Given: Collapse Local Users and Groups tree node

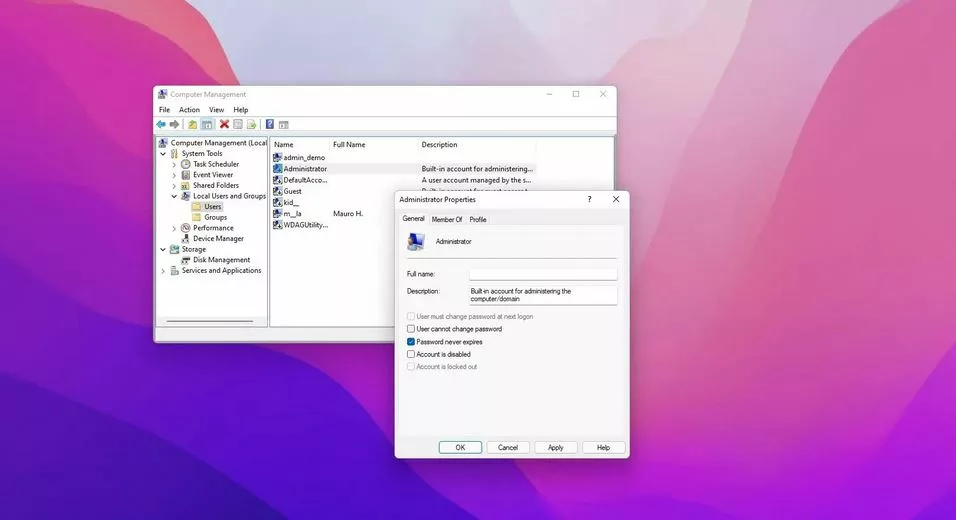Looking at the screenshot, I should (x=174, y=196).
